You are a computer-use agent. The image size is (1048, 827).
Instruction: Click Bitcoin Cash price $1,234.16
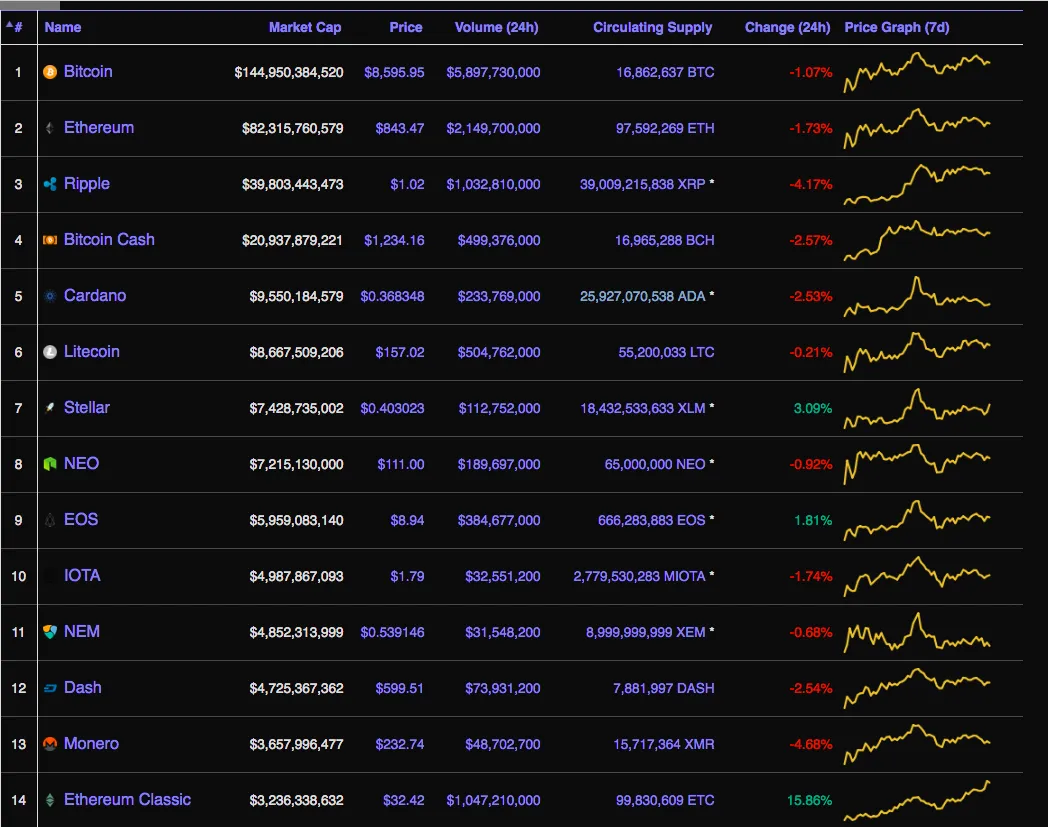click(394, 240)
